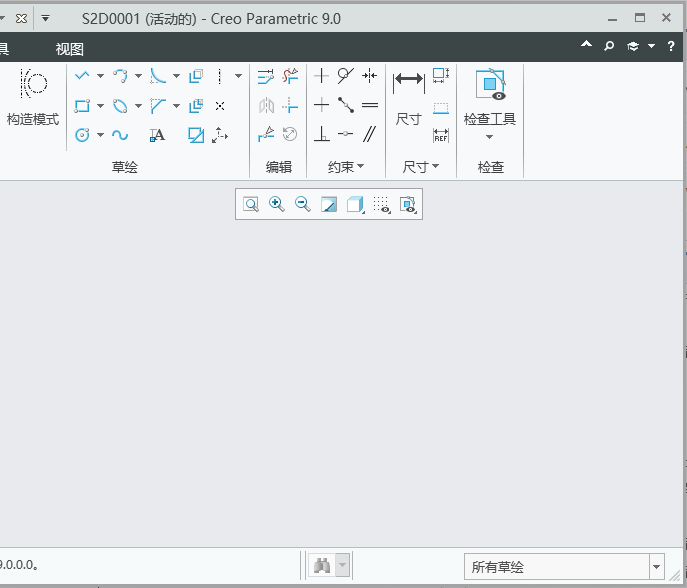Image resolution: width=687 pixels, height=588 pixels.
Task: Select the Centerline tool
Action: point(220,76)
